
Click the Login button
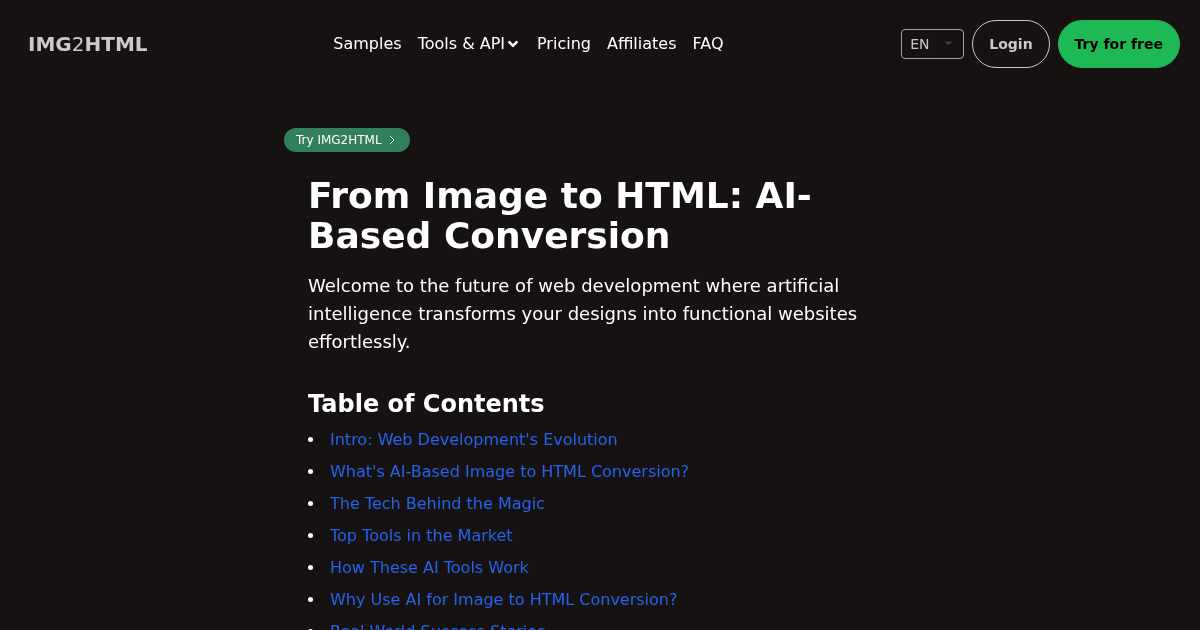click(1010, 44)
